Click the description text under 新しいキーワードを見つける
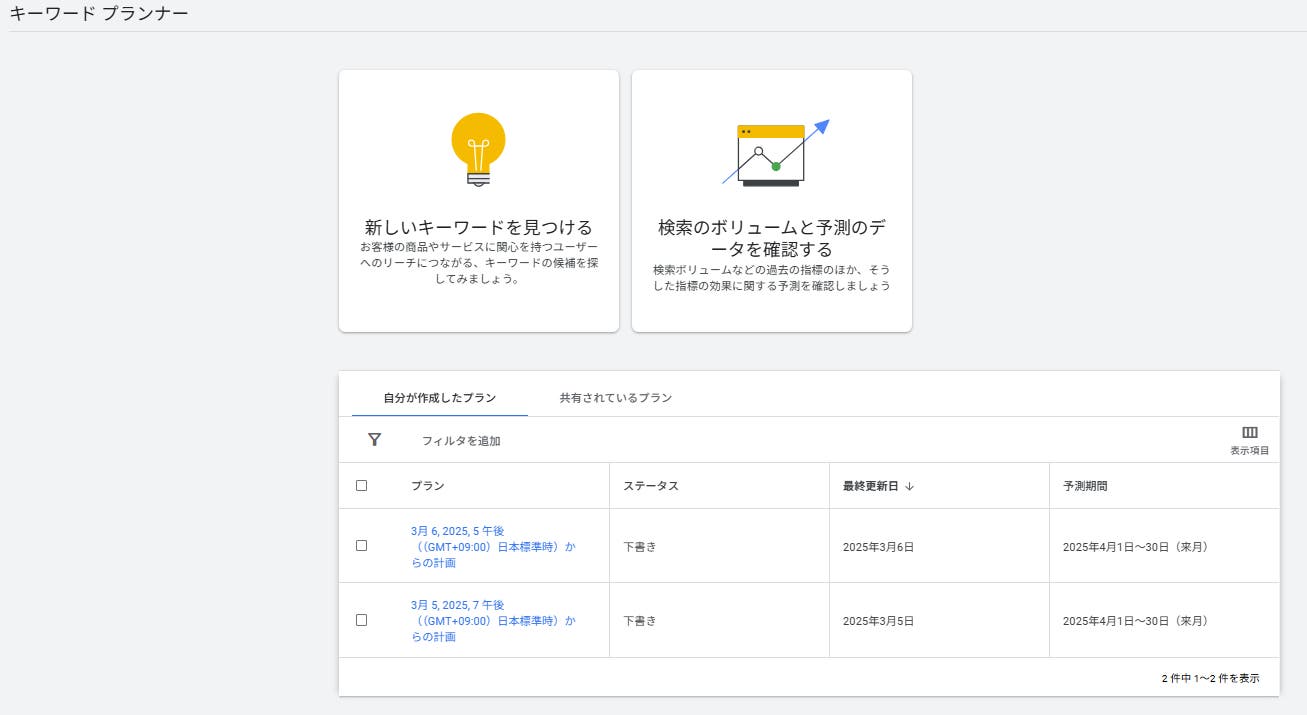 [x=479, y=263]
